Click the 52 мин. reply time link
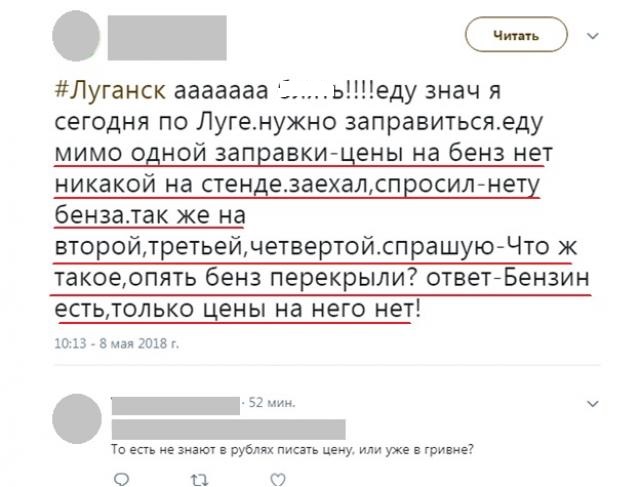This screenshot has width=640, height=487. click(x=271, y=403)
